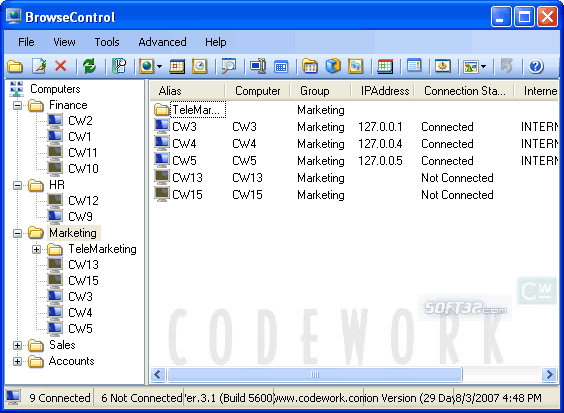
Task: Sort by the IPAddress column header
Action: pyautogui.click(x=382, y=91)
